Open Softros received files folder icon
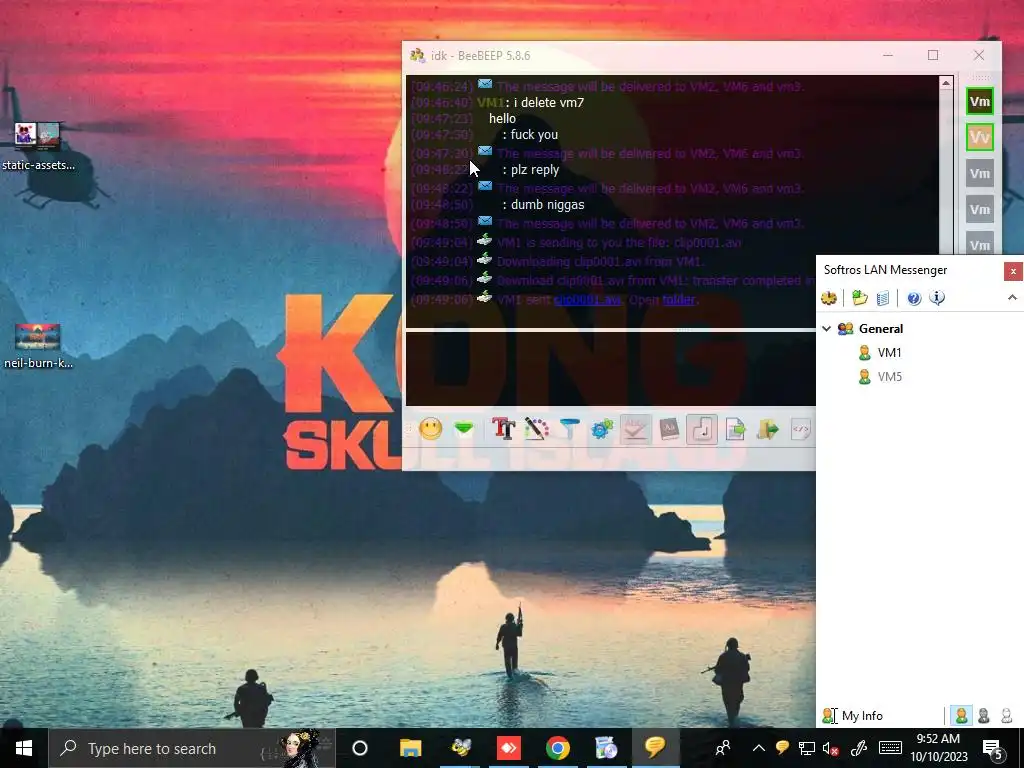Screen dimensions: 1024x768 [859, 298]
